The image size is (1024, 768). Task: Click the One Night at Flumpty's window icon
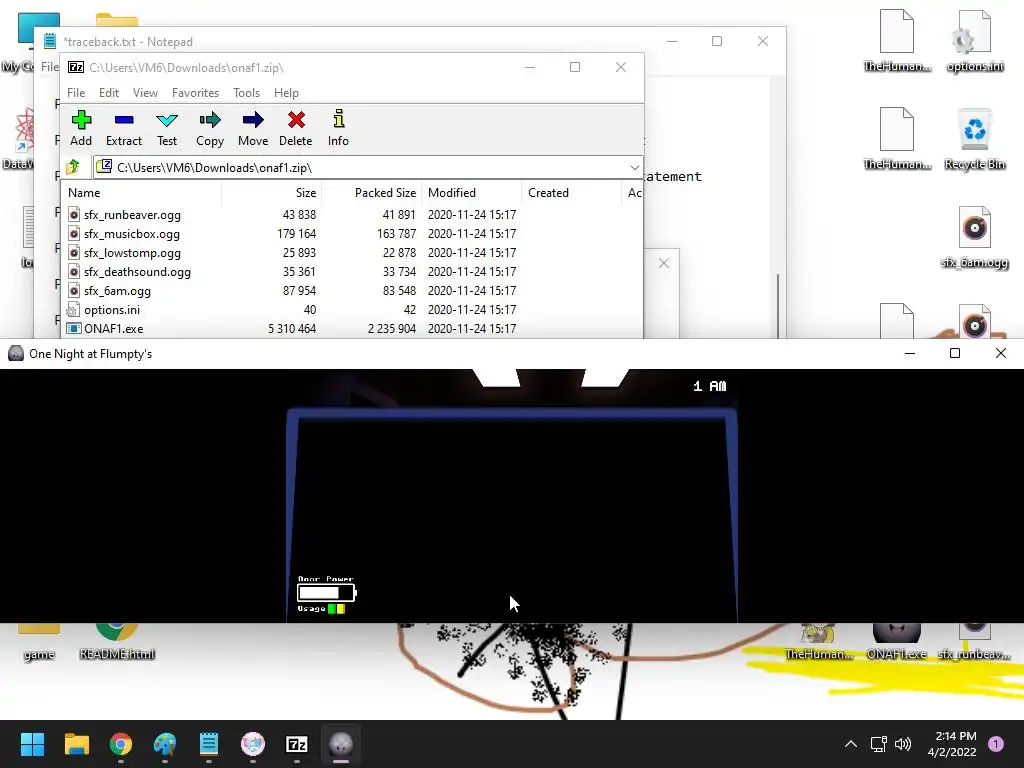pos(16,353)
